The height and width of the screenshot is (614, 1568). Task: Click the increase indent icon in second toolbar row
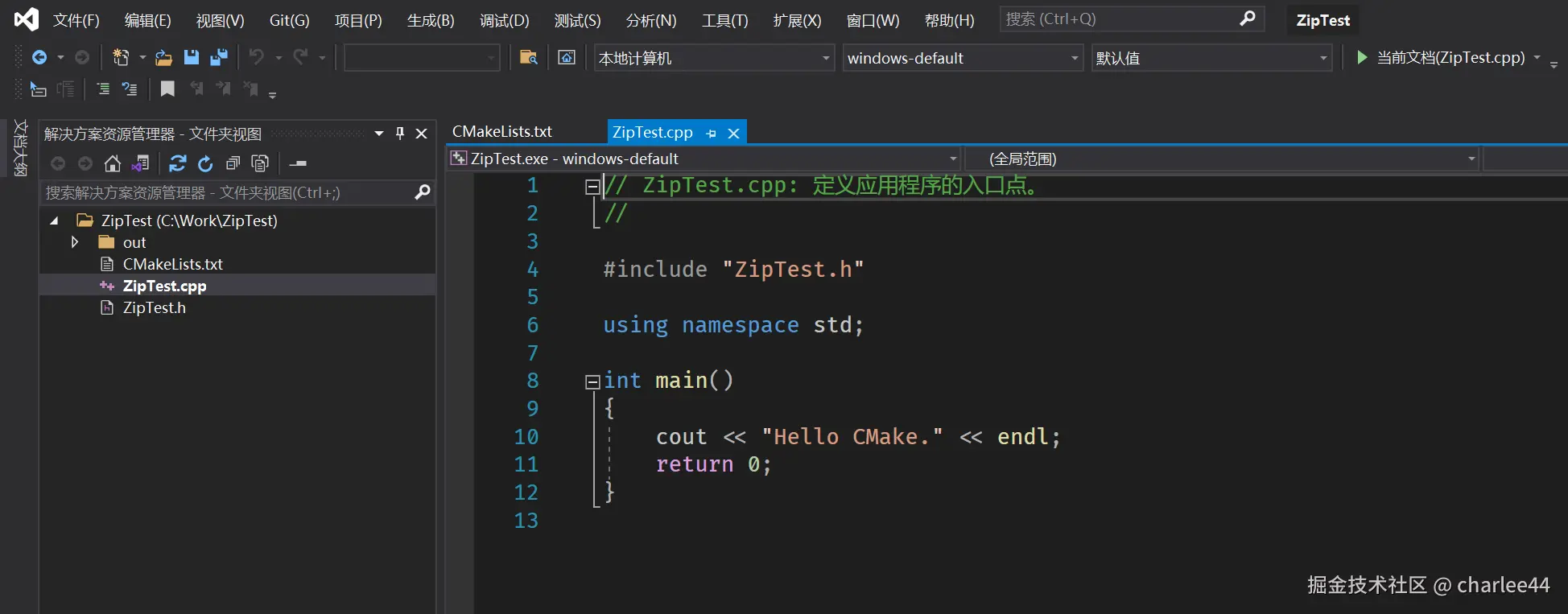click(103, 89)
